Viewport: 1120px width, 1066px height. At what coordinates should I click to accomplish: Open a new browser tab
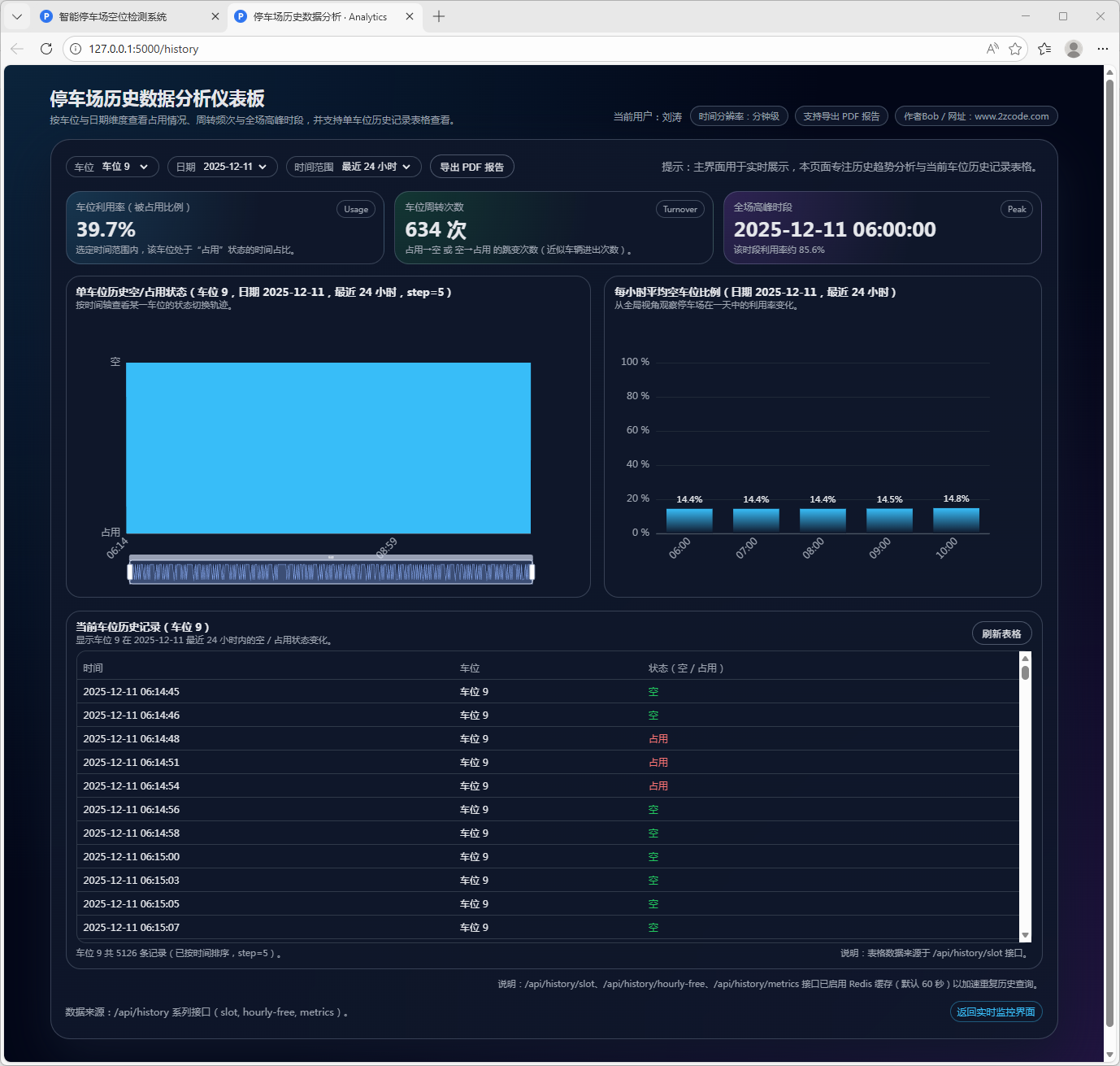[439, 16]
